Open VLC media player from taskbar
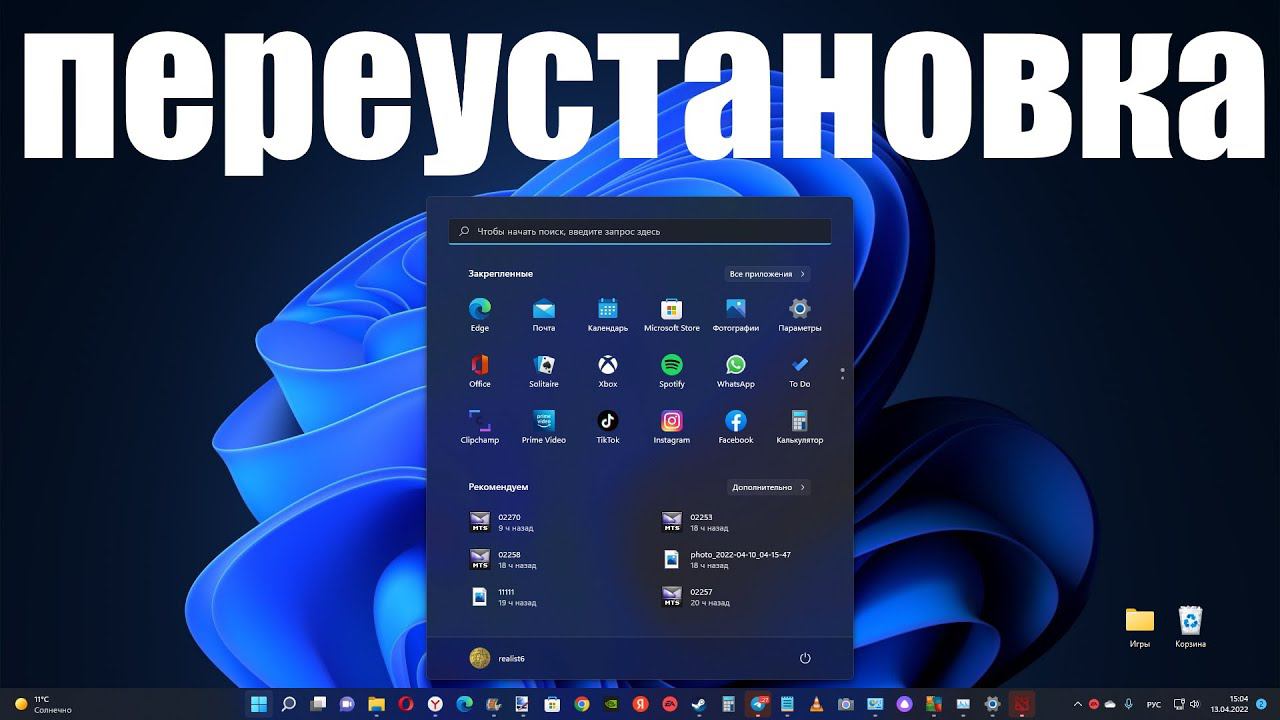 pos(816,704)
